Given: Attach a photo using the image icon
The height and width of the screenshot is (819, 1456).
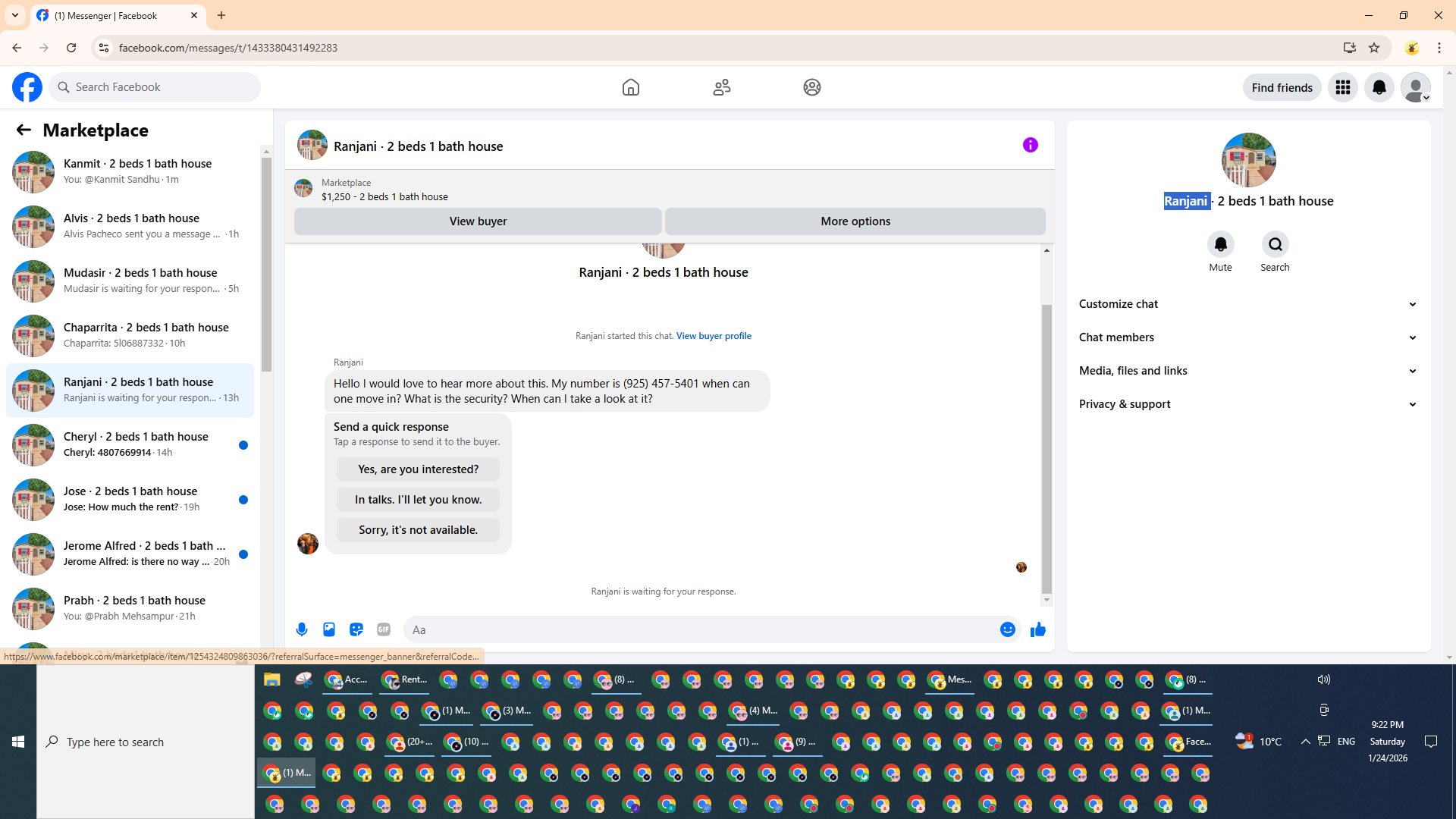Looking at the screenshot, I should pos(329,629).
